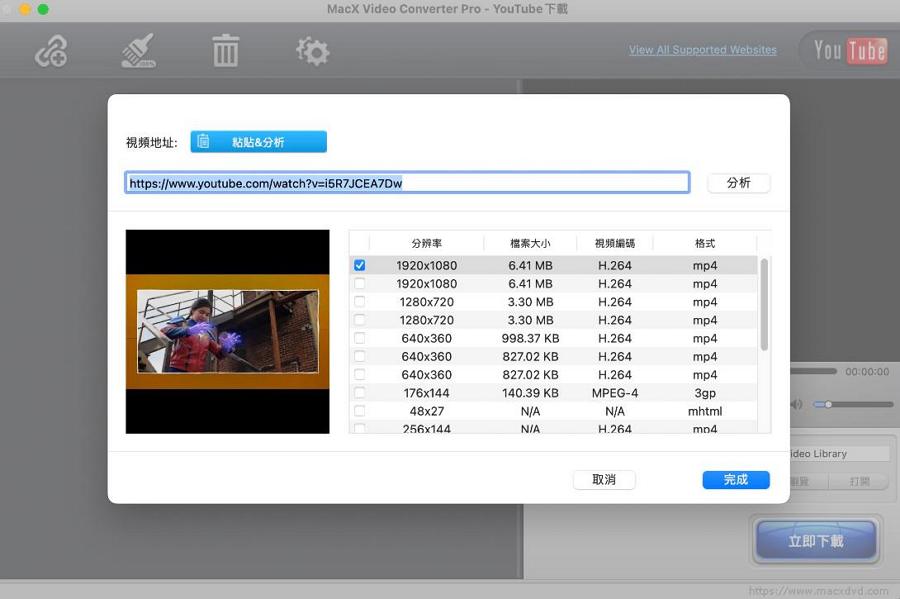This screenshot has width=900, height=599.
Task: Click the mhtml format cell
Action: pyautogui.click(x=705, y=411)
